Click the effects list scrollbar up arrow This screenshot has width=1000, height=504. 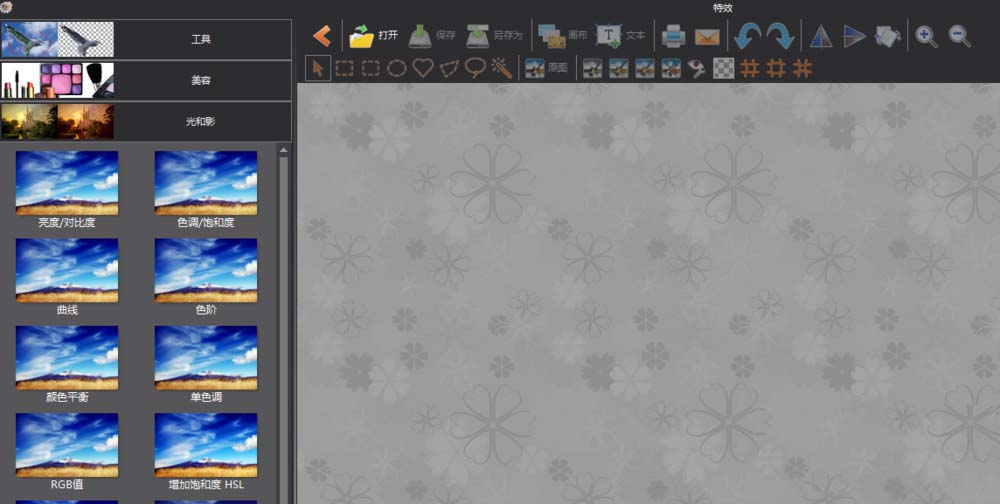pos(284,151)
